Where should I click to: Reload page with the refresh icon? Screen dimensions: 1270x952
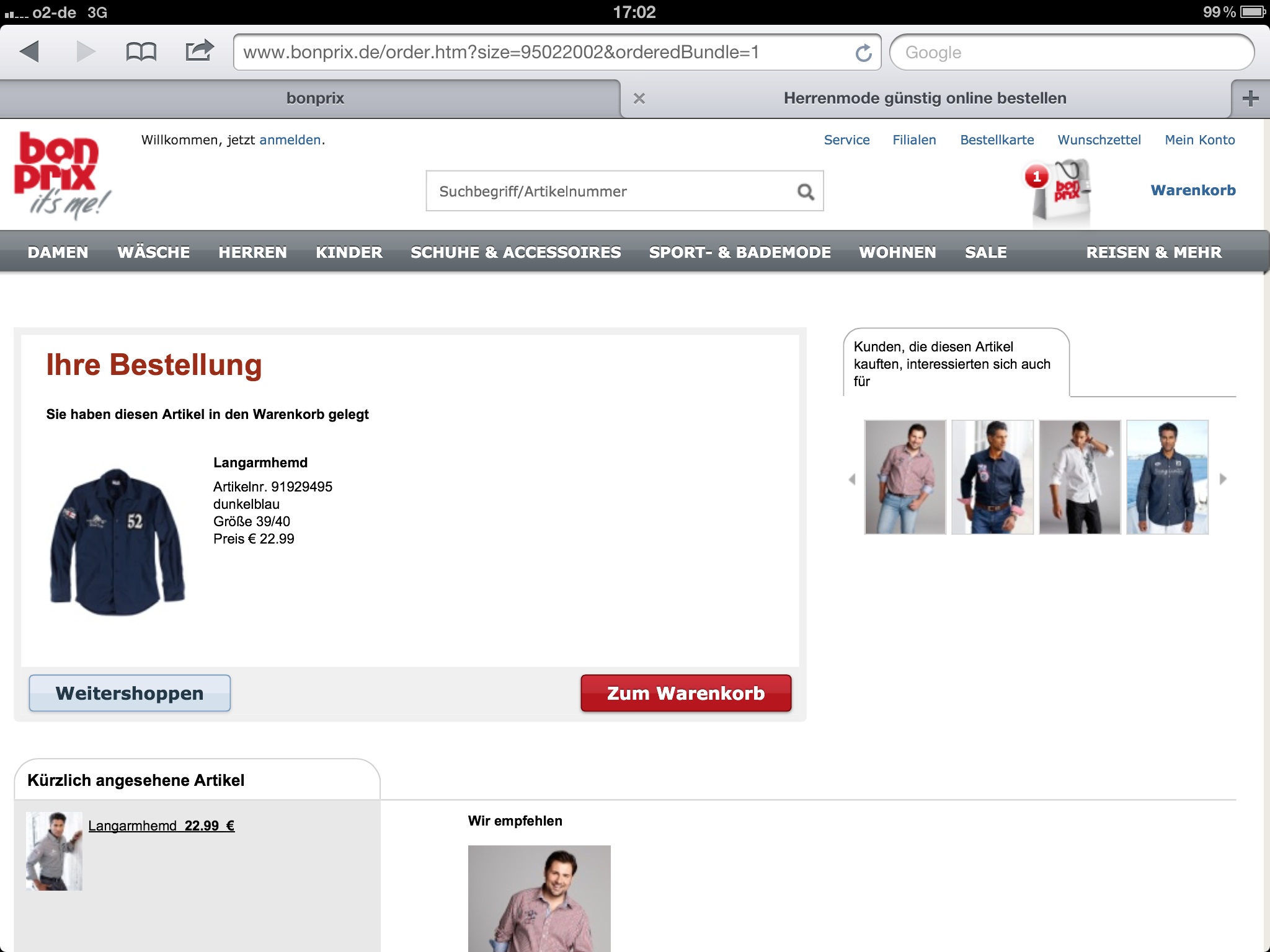pos(863,53)
